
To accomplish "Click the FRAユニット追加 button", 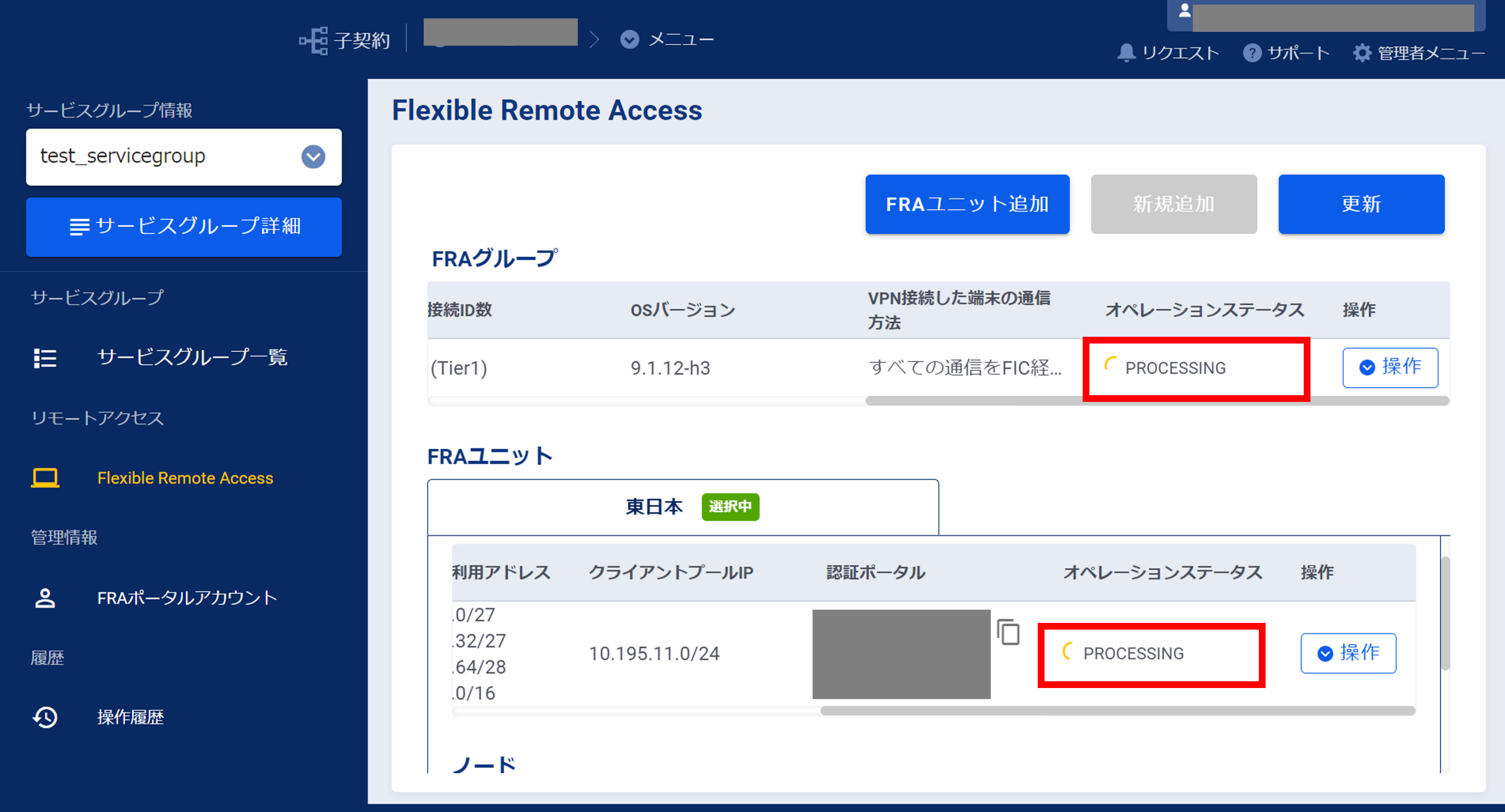I will click(967, 204).
